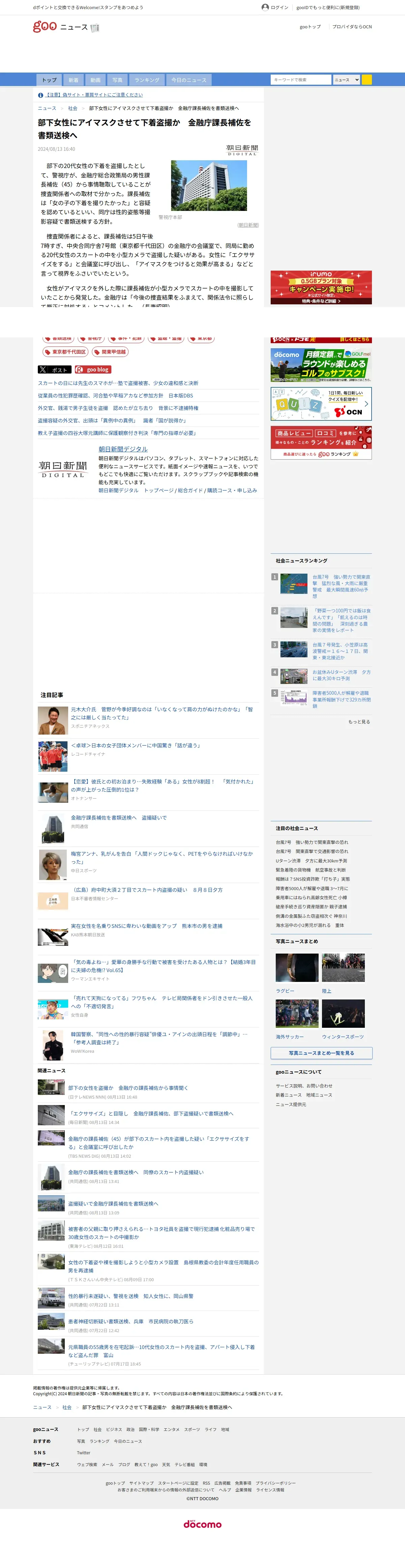Select the 動画 tab
The width and height of the screenshot is (405, 1568).
pyautogui.click(x=95, y=80)
